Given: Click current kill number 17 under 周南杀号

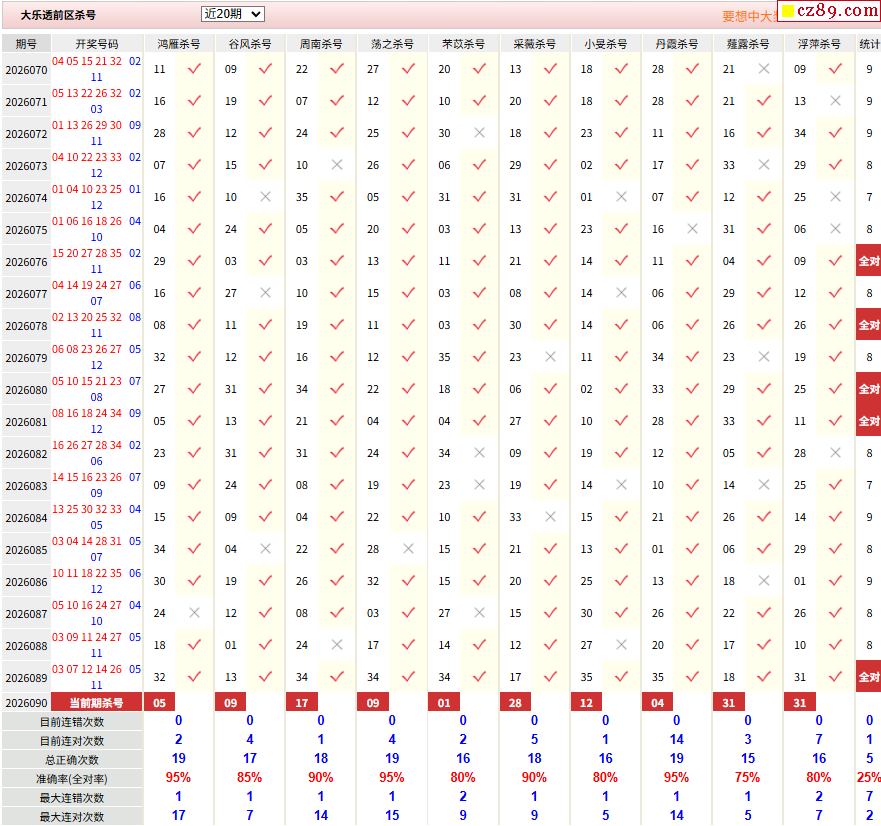Looking at the screenshot, I should pos(302,702).
